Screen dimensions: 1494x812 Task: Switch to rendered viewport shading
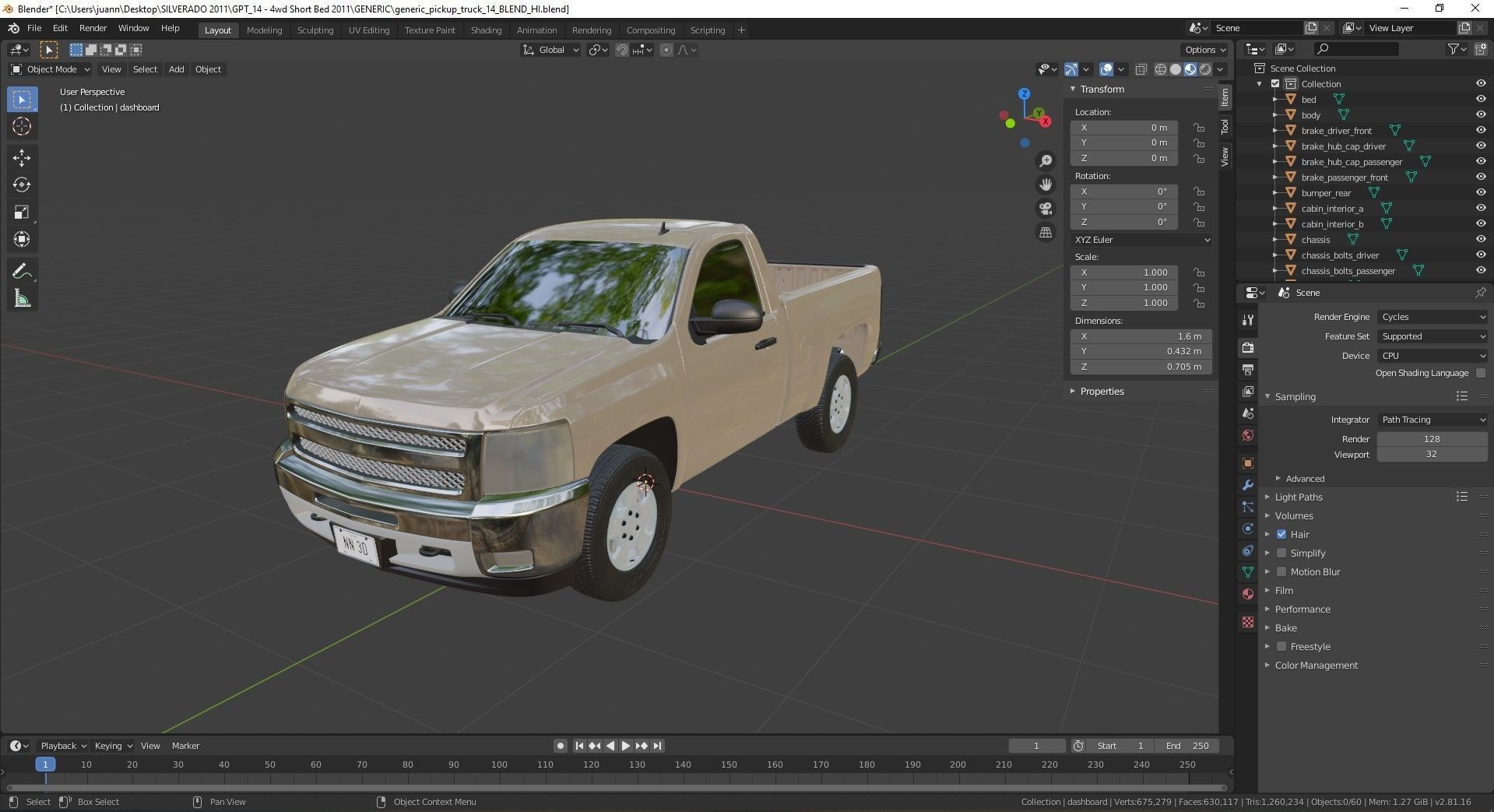click(1205, 69)
